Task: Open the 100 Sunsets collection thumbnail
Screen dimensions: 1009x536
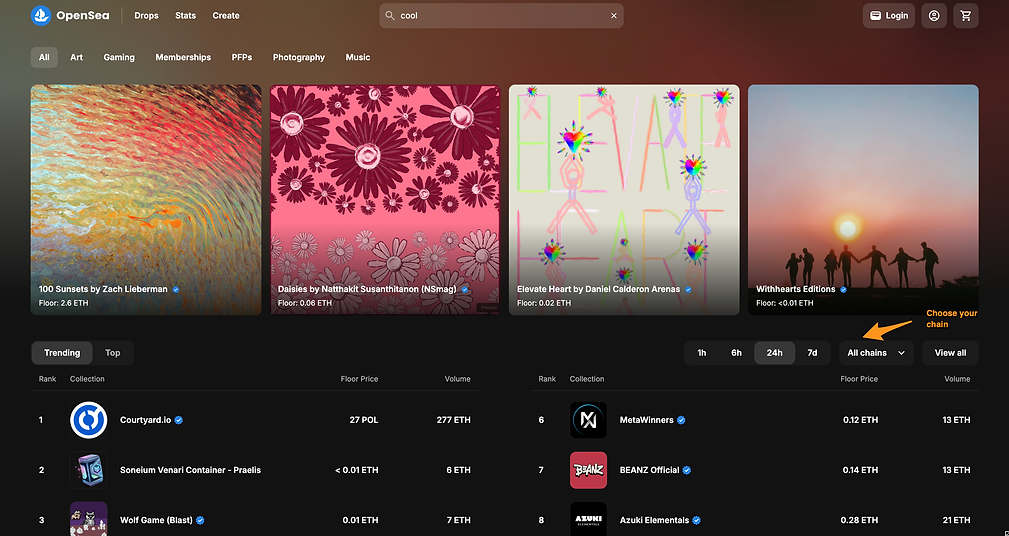Action: [x=146, y=198]
